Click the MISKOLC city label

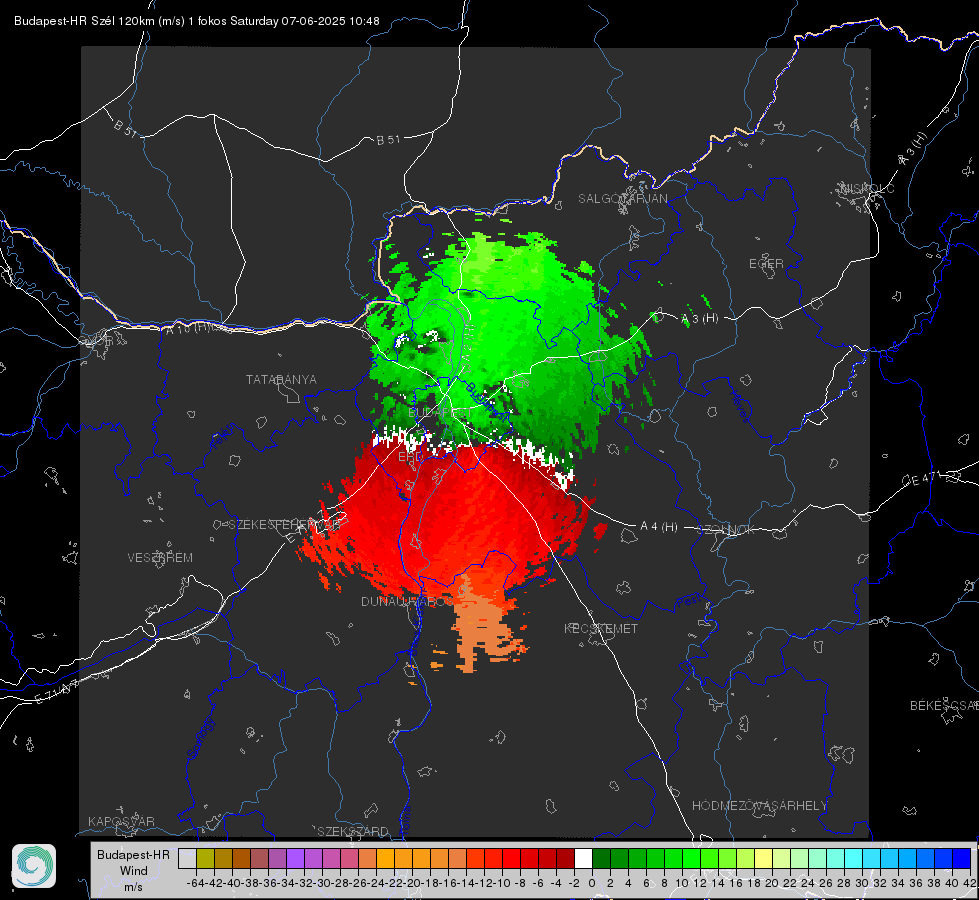tap(867, 189)
